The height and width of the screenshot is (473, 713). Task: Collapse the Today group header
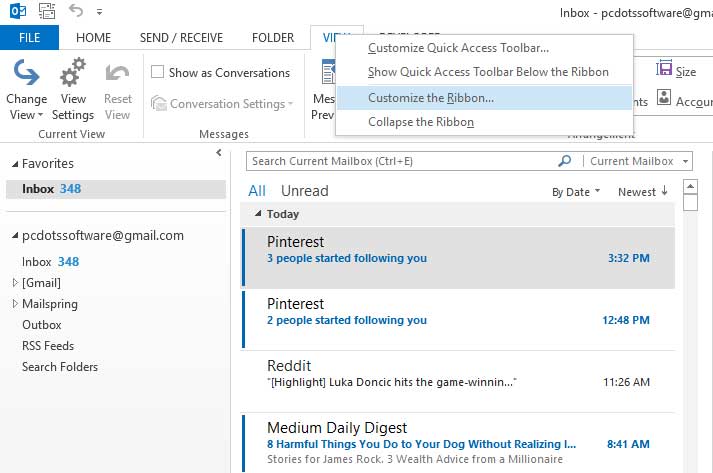[258, 214]
